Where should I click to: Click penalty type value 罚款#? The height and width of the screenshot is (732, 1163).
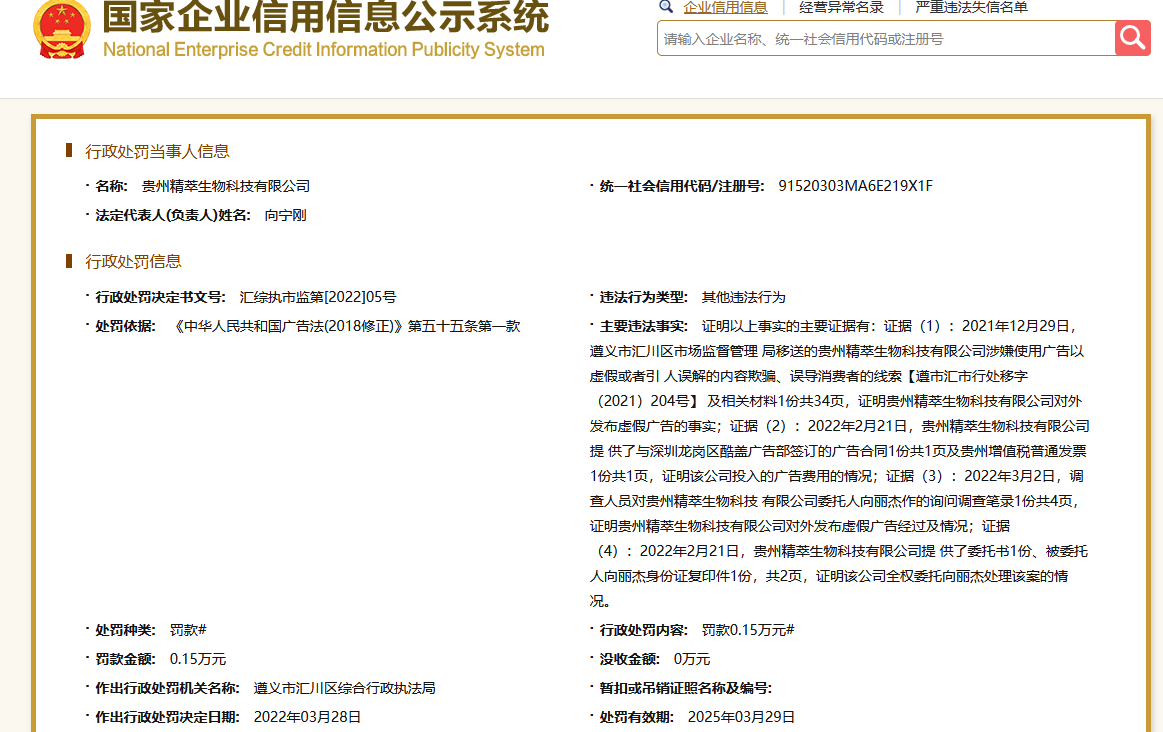coord(188,630)
